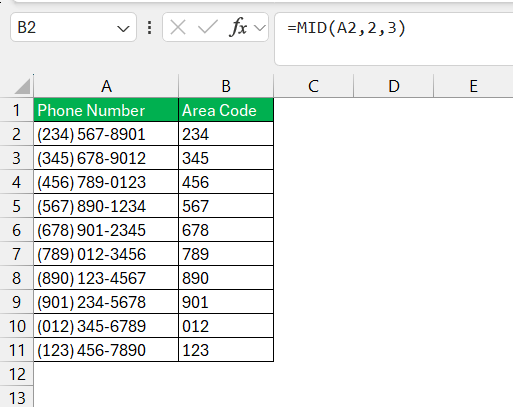The image size is (513, 407).
Task: Select area code cell 345
Action: tap(226, 158)
